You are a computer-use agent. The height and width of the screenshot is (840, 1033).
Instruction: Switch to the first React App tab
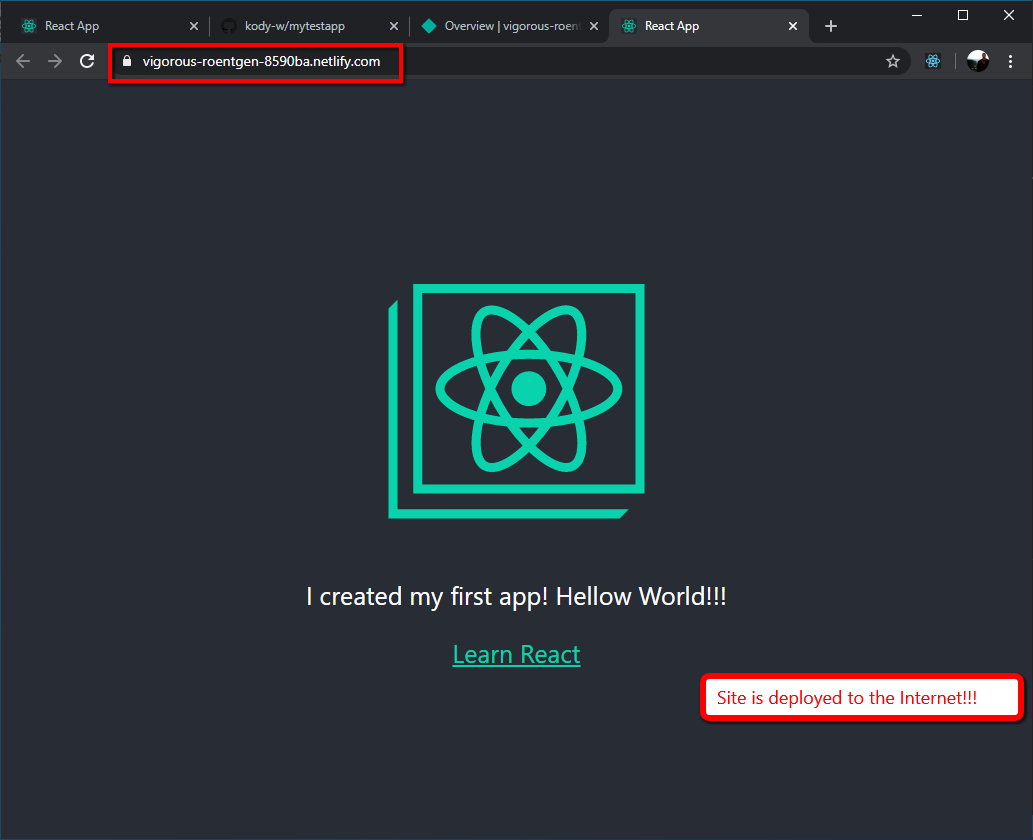pos(109,26)
